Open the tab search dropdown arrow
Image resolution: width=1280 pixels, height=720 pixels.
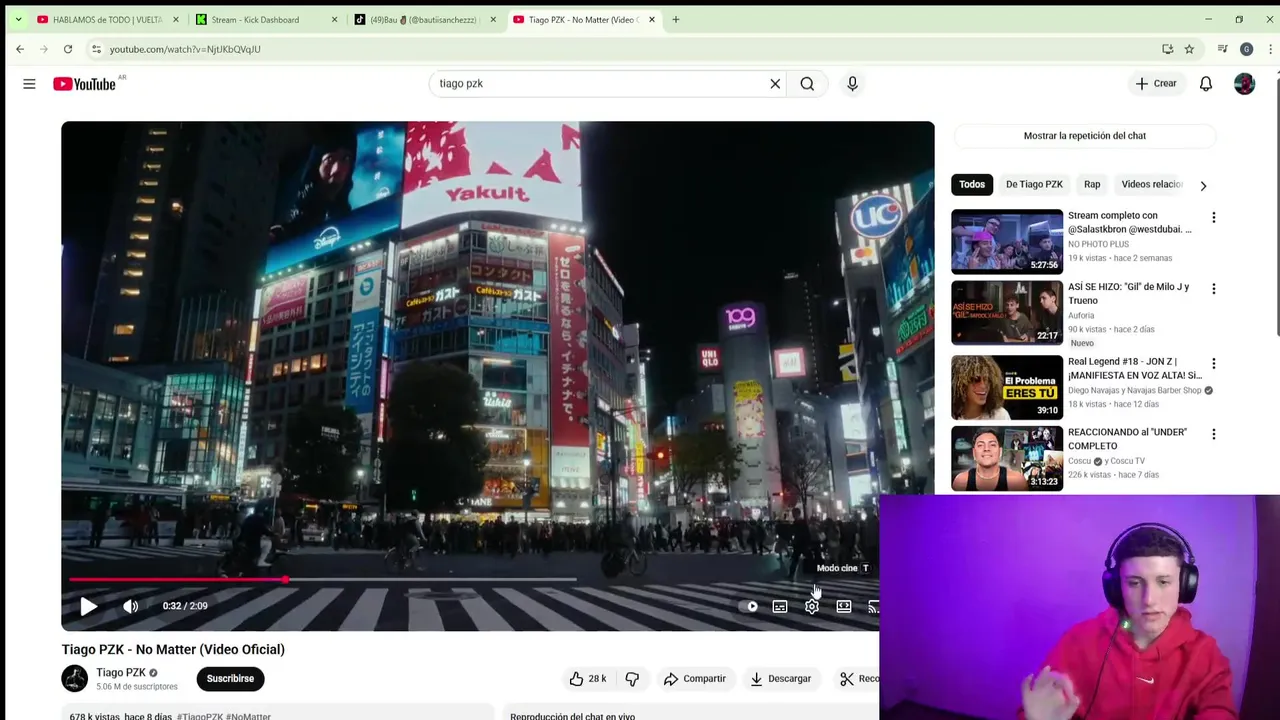click(18, 20)
